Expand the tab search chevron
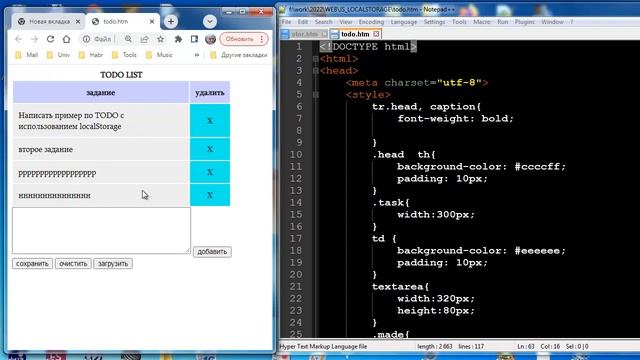Screen dimensions: 640x360 pyautogui.click(x=210, y=22)
